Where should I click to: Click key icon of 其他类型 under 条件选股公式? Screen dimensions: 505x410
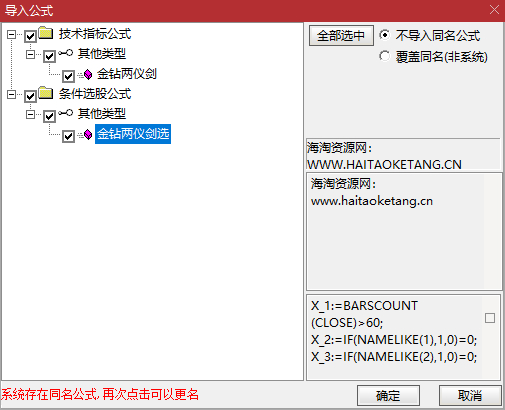pos(65,113)
